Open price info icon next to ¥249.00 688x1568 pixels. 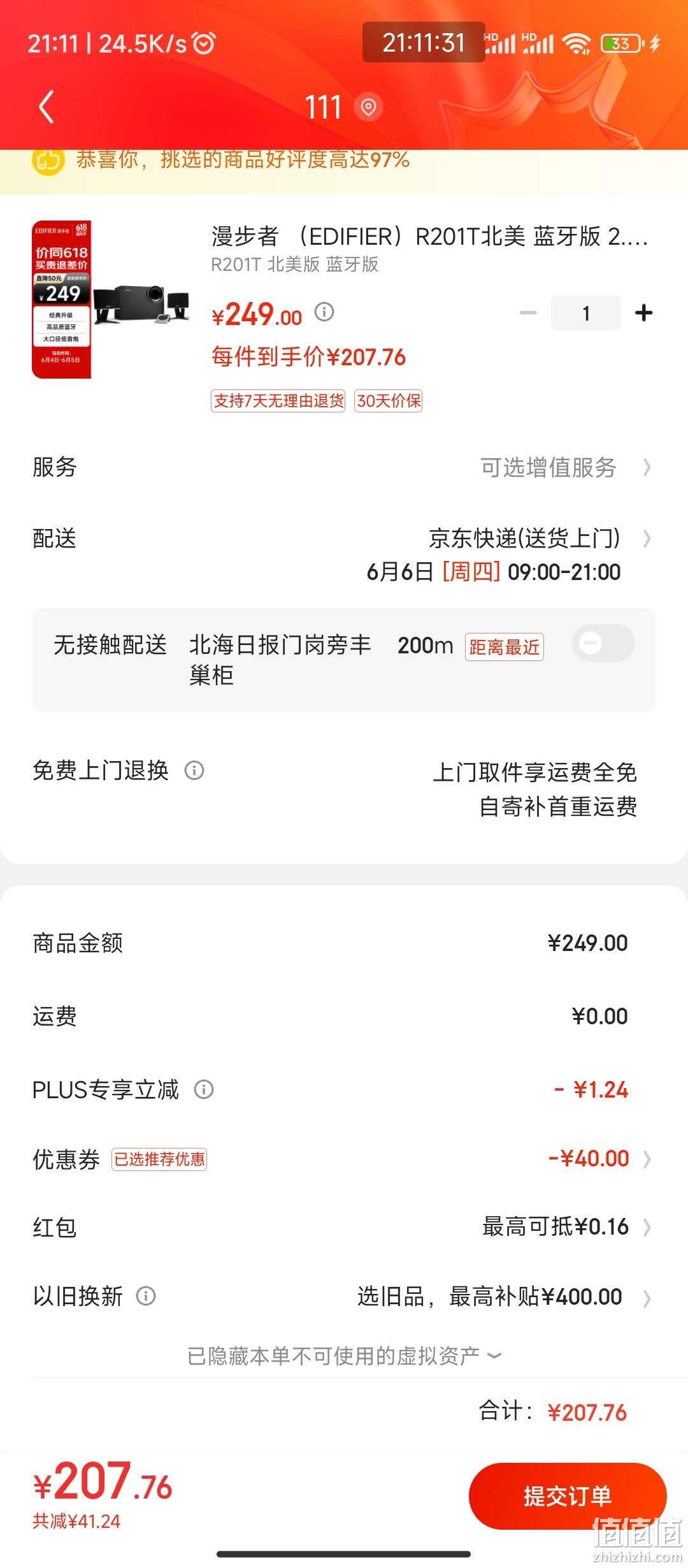324,312
